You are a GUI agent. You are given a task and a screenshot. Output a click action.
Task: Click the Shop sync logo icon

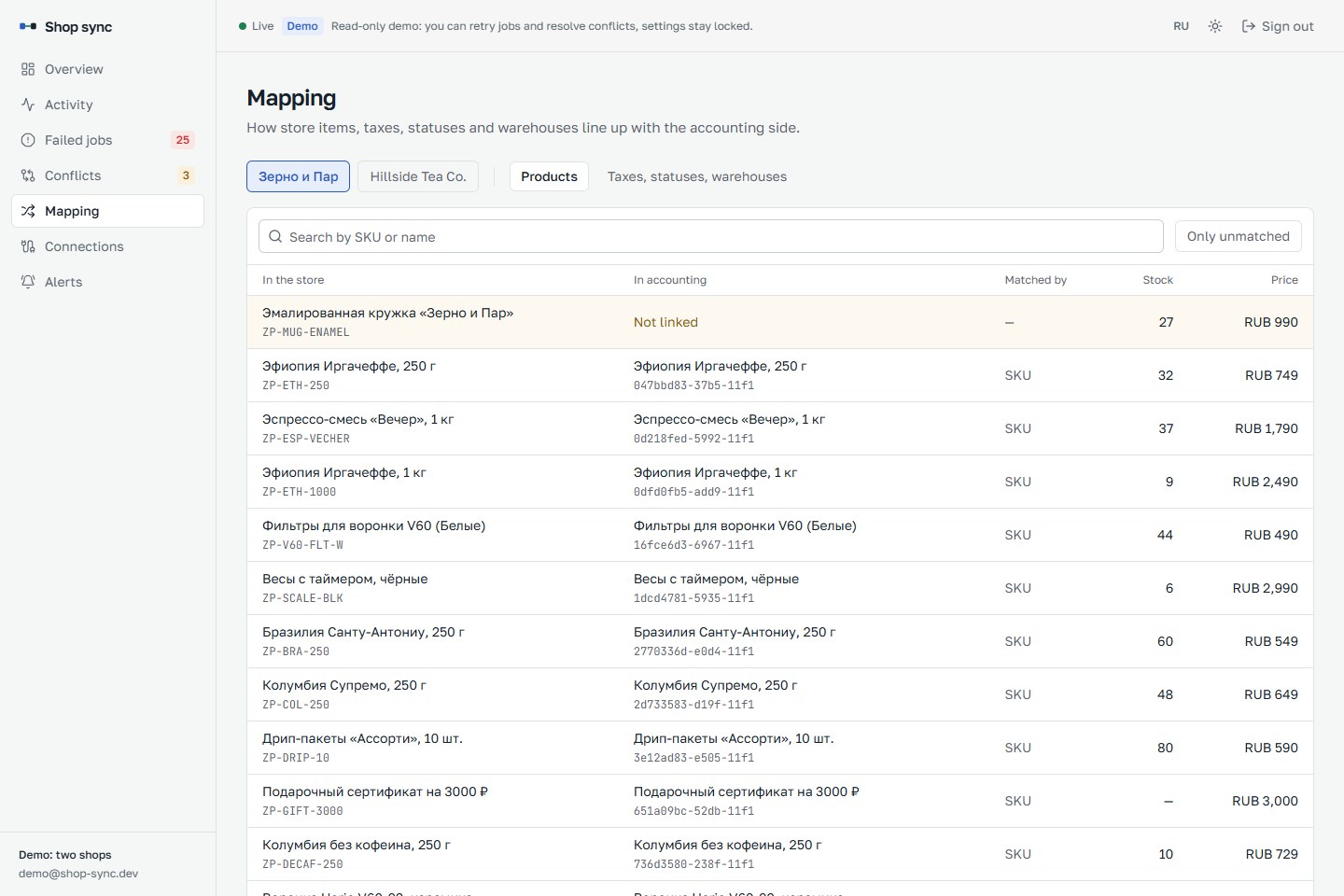[28, 27]
